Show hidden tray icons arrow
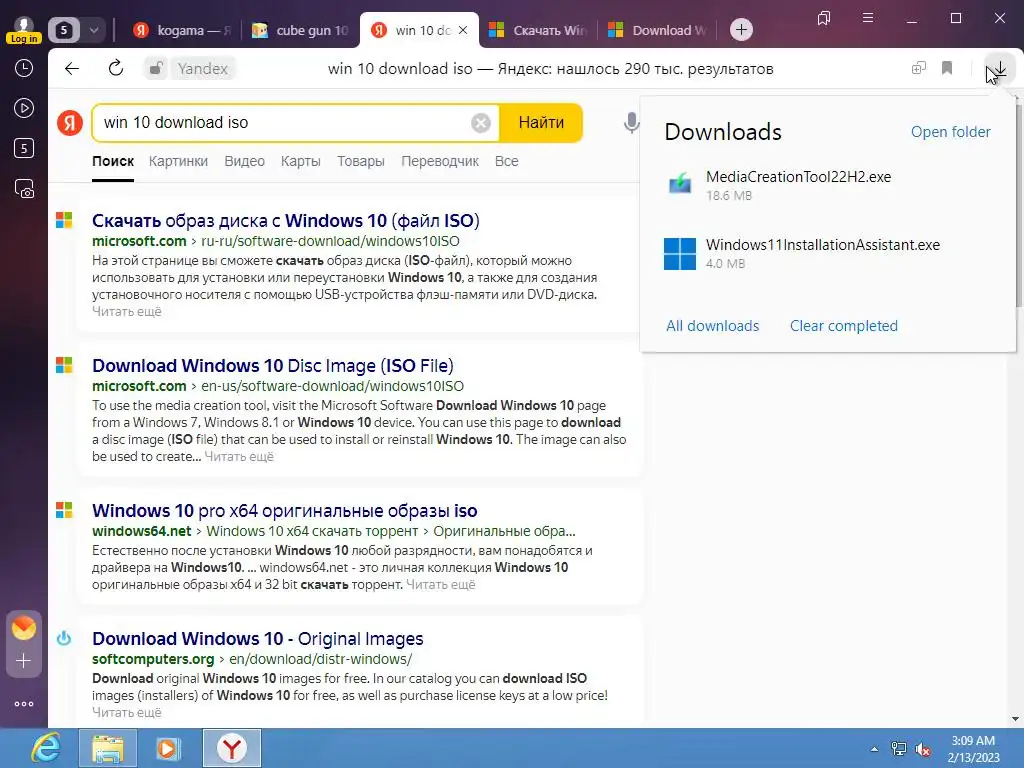Screen dimensions: 1024x768 [x=874, y=749]
